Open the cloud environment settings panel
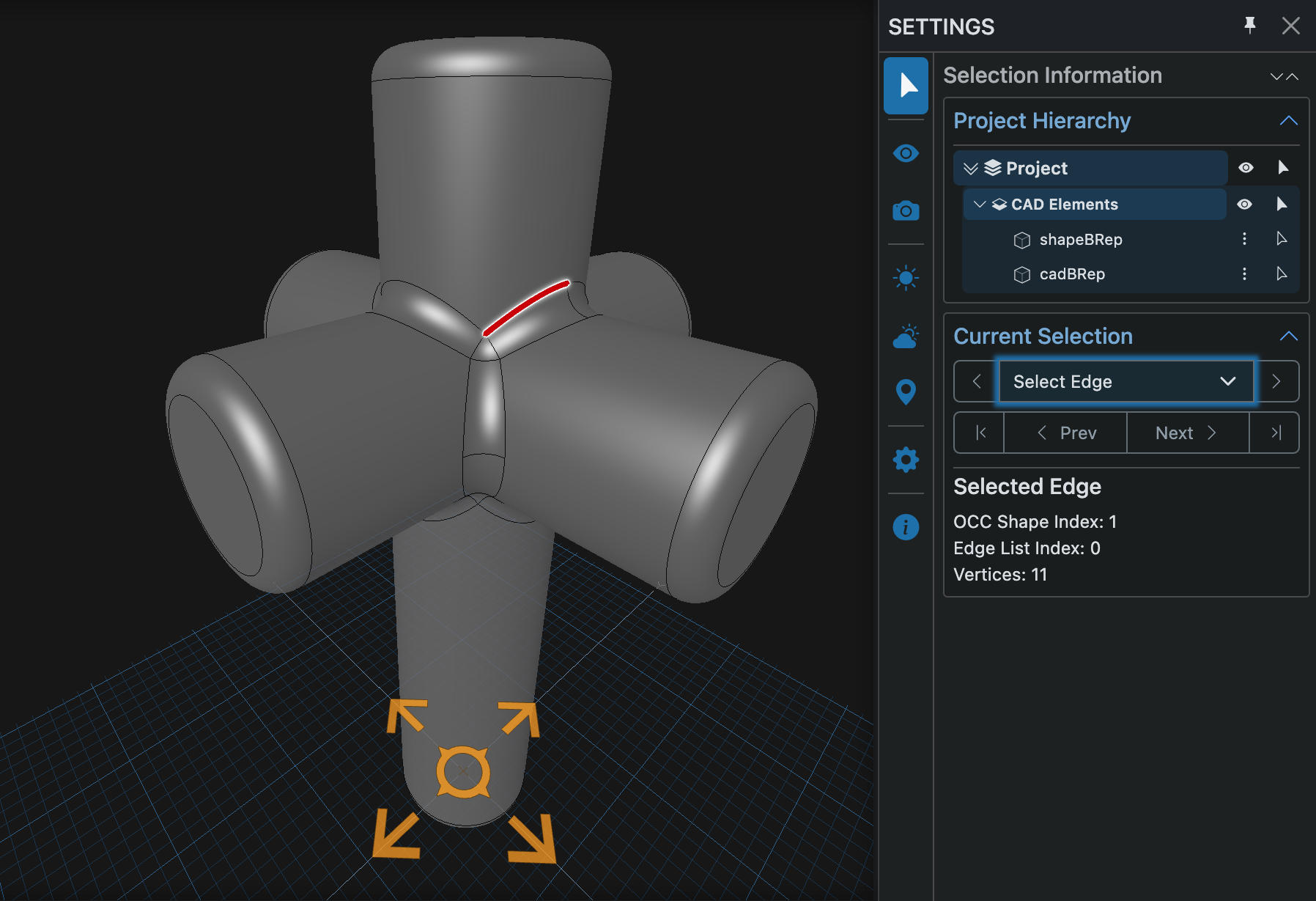The height and width of the screenshot is (901, 1316). (x=906, y=337)
